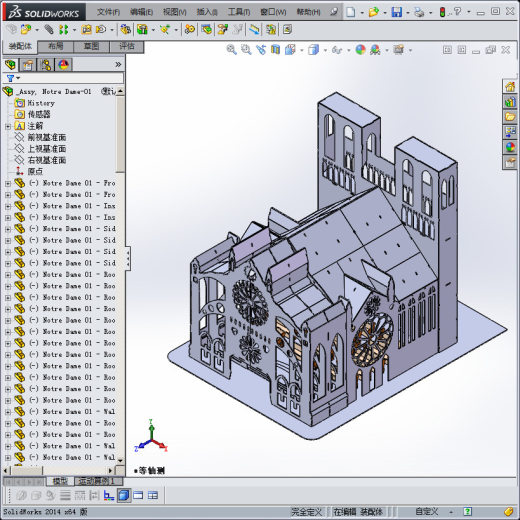Image resolution: width=520 pixels, height=520 pixels.
Task: Click the tree's vertical scrollbar down arrow
Action: pyautogui.click(x=120, y=461)
